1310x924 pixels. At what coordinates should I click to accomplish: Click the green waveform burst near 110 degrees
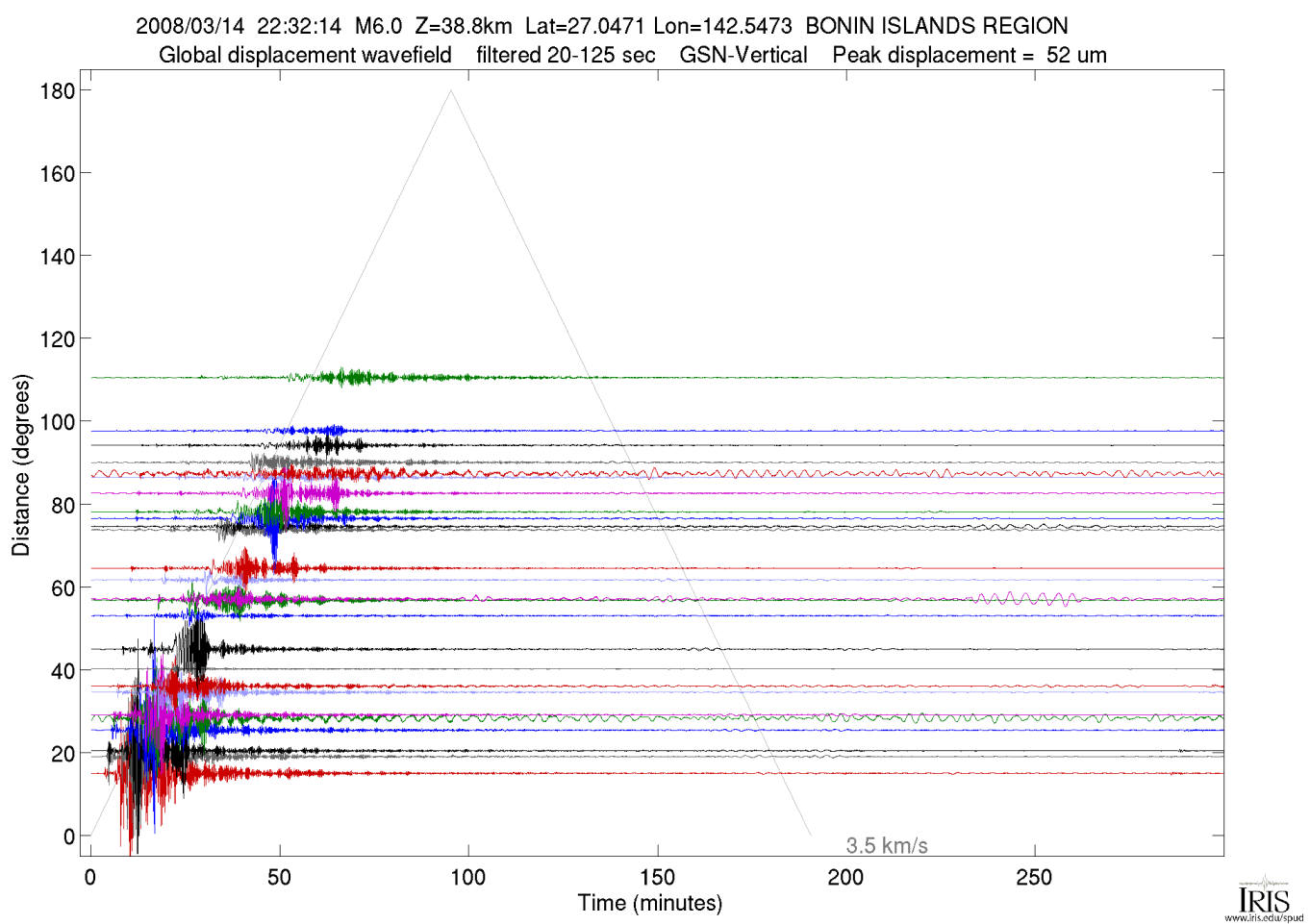coord(351,377)
